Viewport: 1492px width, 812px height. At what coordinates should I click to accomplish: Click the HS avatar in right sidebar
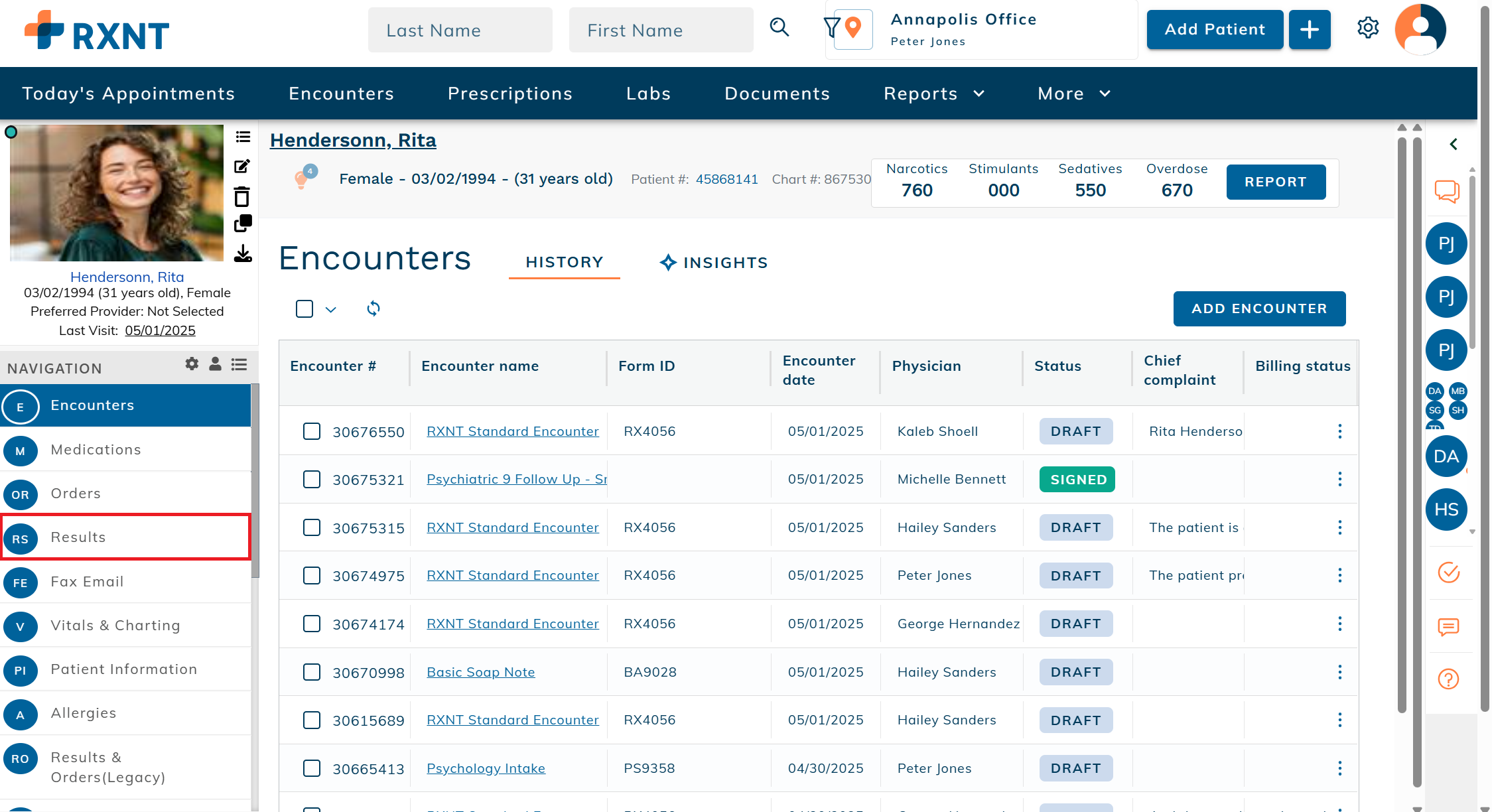click(1446, 509)
